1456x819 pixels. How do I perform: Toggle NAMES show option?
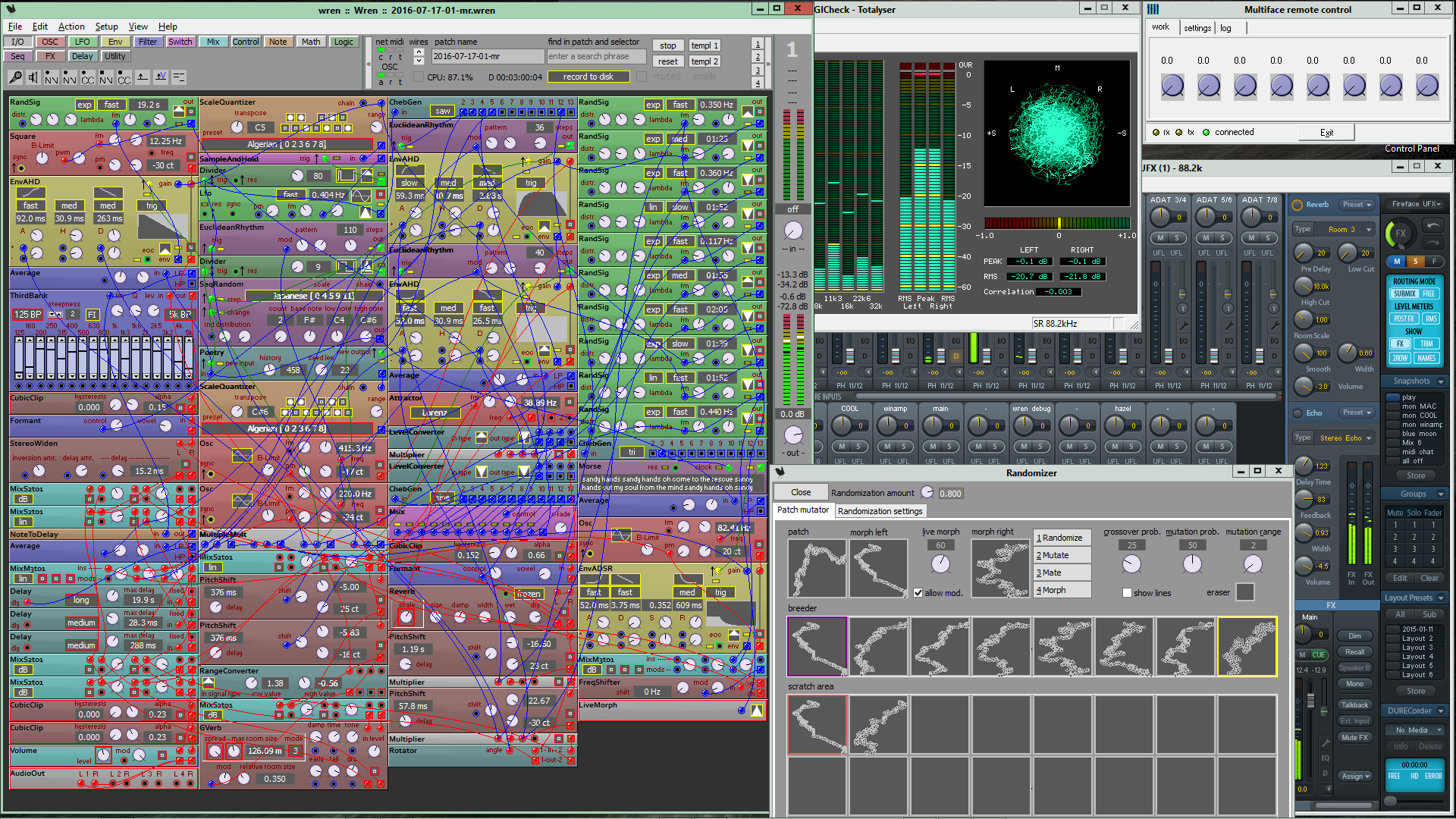pos(1427,358)
